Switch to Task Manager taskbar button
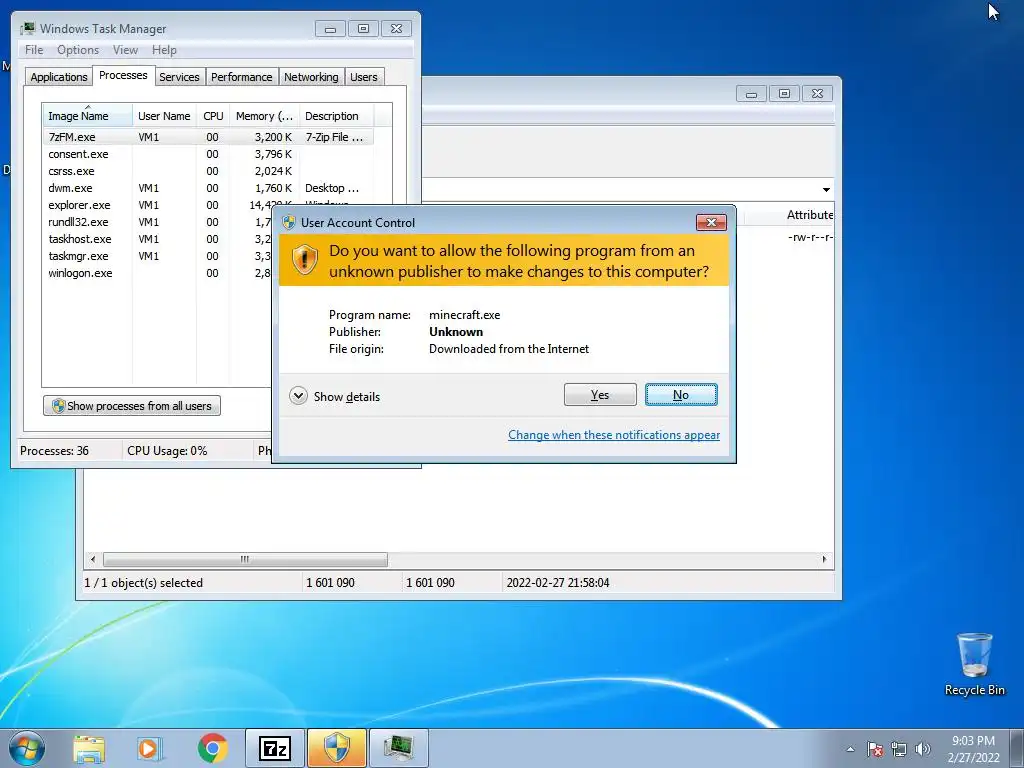 pos(399,748)
